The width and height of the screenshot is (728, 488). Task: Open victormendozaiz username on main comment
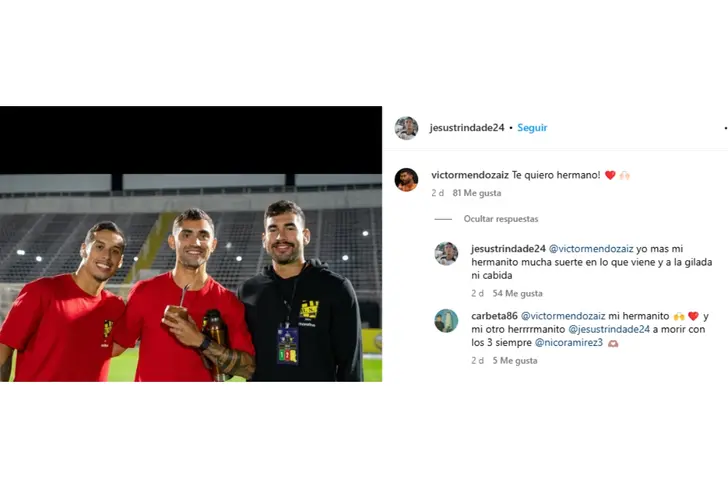point(470,175)
